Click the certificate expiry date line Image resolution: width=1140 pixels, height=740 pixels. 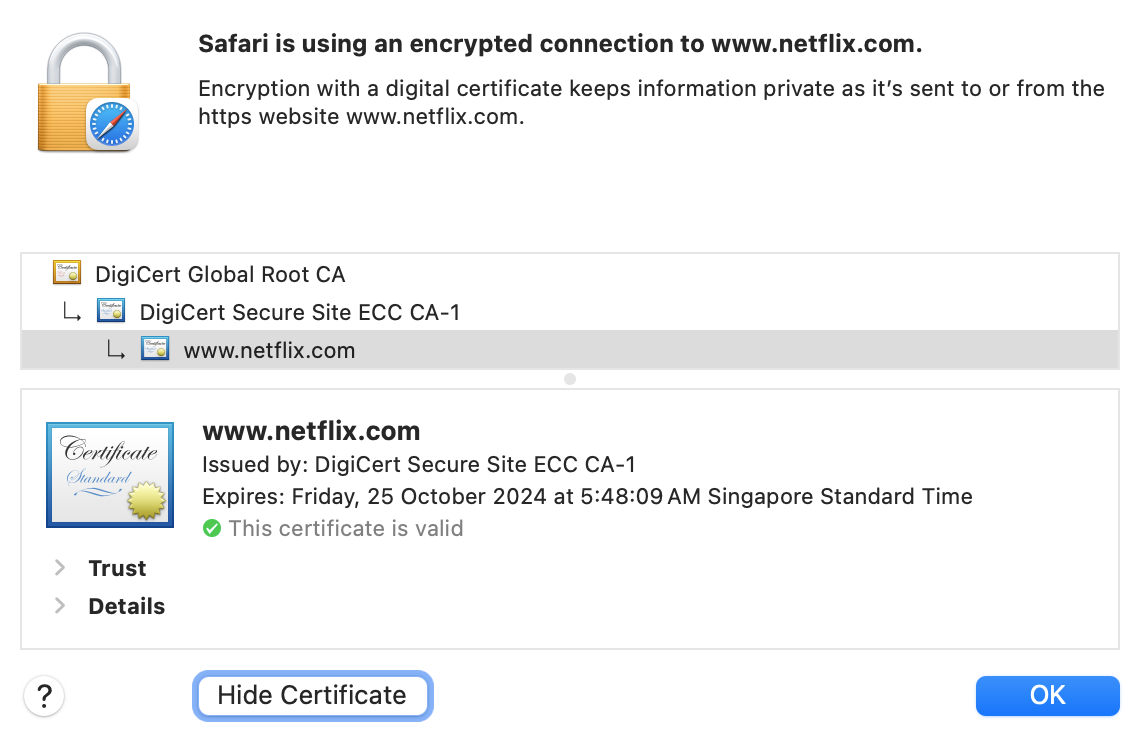tap(587, 496)
